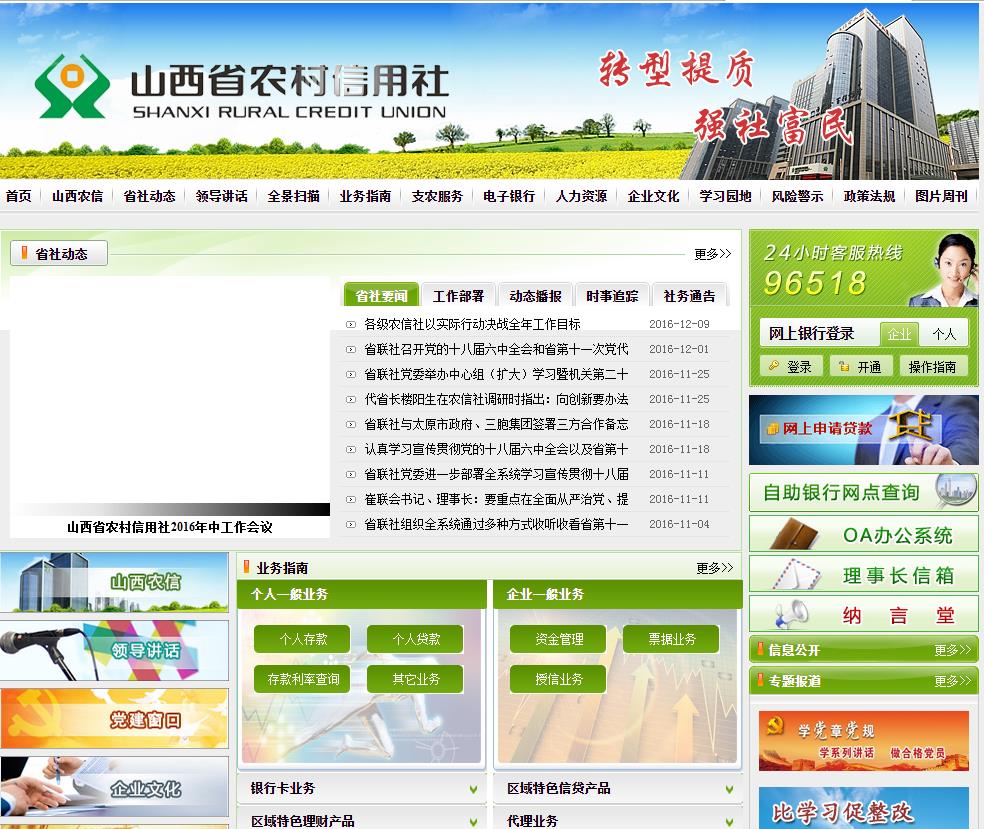Image resolution: width=984 pixels, height=829 pixels.
Task: Click bullet icon of 省联社召开党的十八届 news
Action: [351, 350]
